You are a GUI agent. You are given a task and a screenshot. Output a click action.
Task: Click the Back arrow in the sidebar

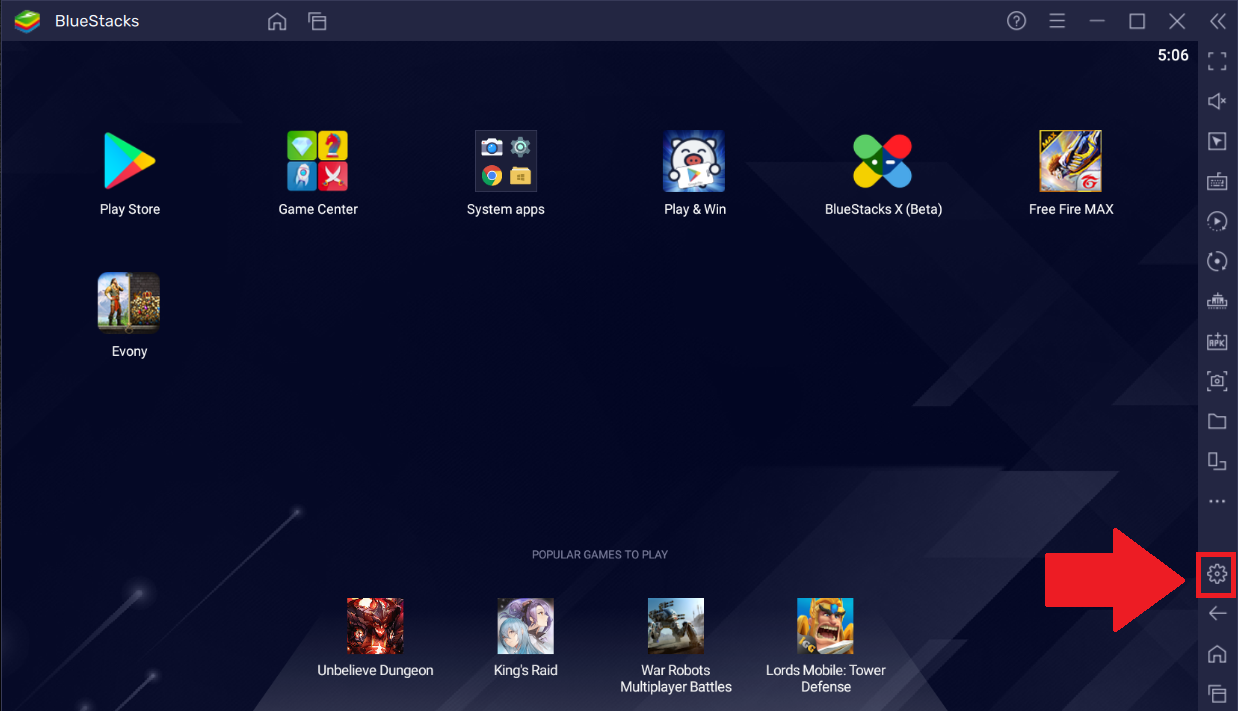pos(1217,613)
